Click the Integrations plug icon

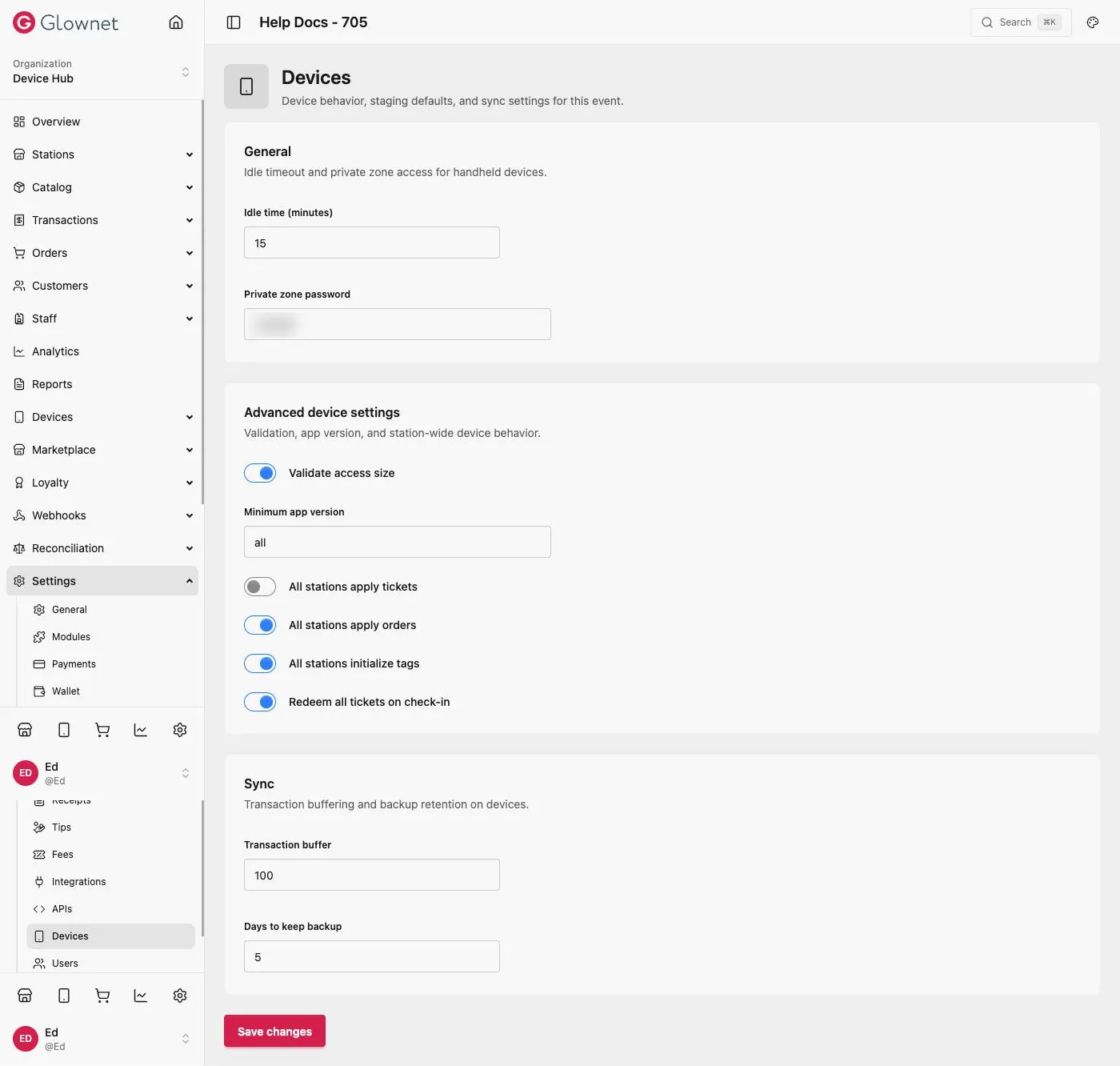point(39,882)
